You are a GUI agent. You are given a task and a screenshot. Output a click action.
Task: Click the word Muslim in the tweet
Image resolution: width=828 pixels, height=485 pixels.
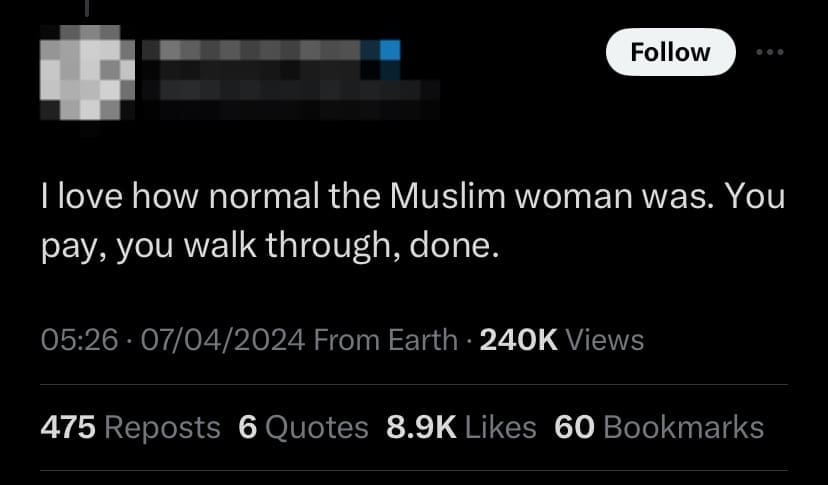pos(448,196)
